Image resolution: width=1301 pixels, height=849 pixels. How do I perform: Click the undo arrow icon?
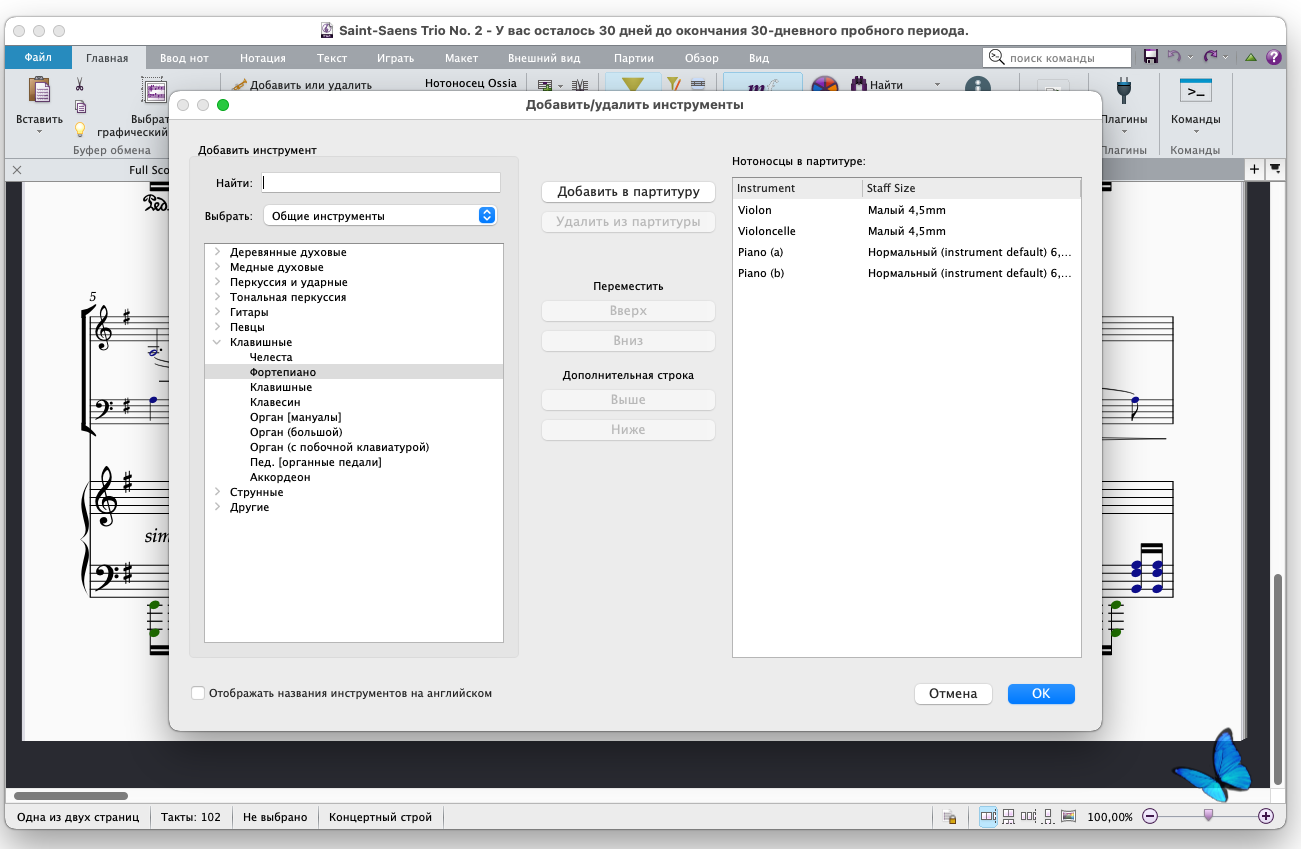1174,57
